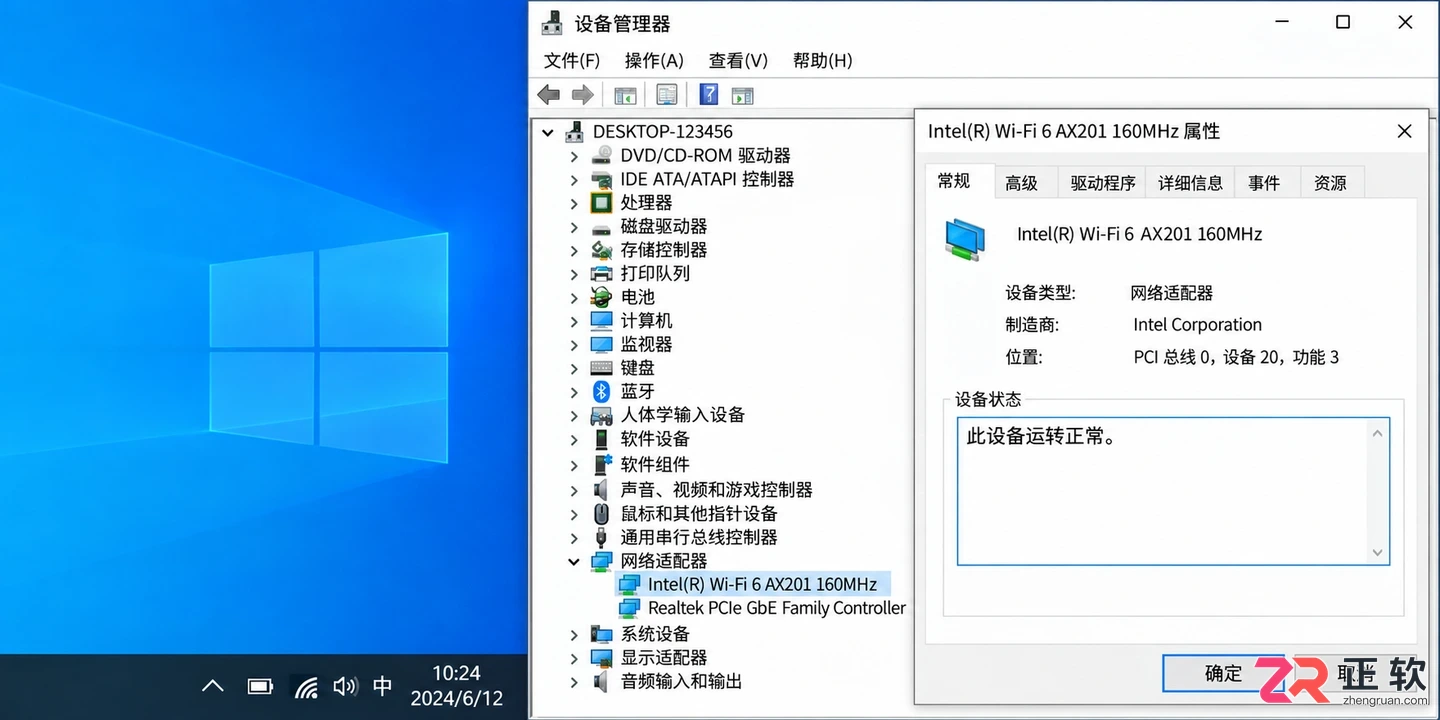Expand the 蓝牙 node
Image resolution: width=1440 pixels, height=720 pixels.
(x=574, y=391)
